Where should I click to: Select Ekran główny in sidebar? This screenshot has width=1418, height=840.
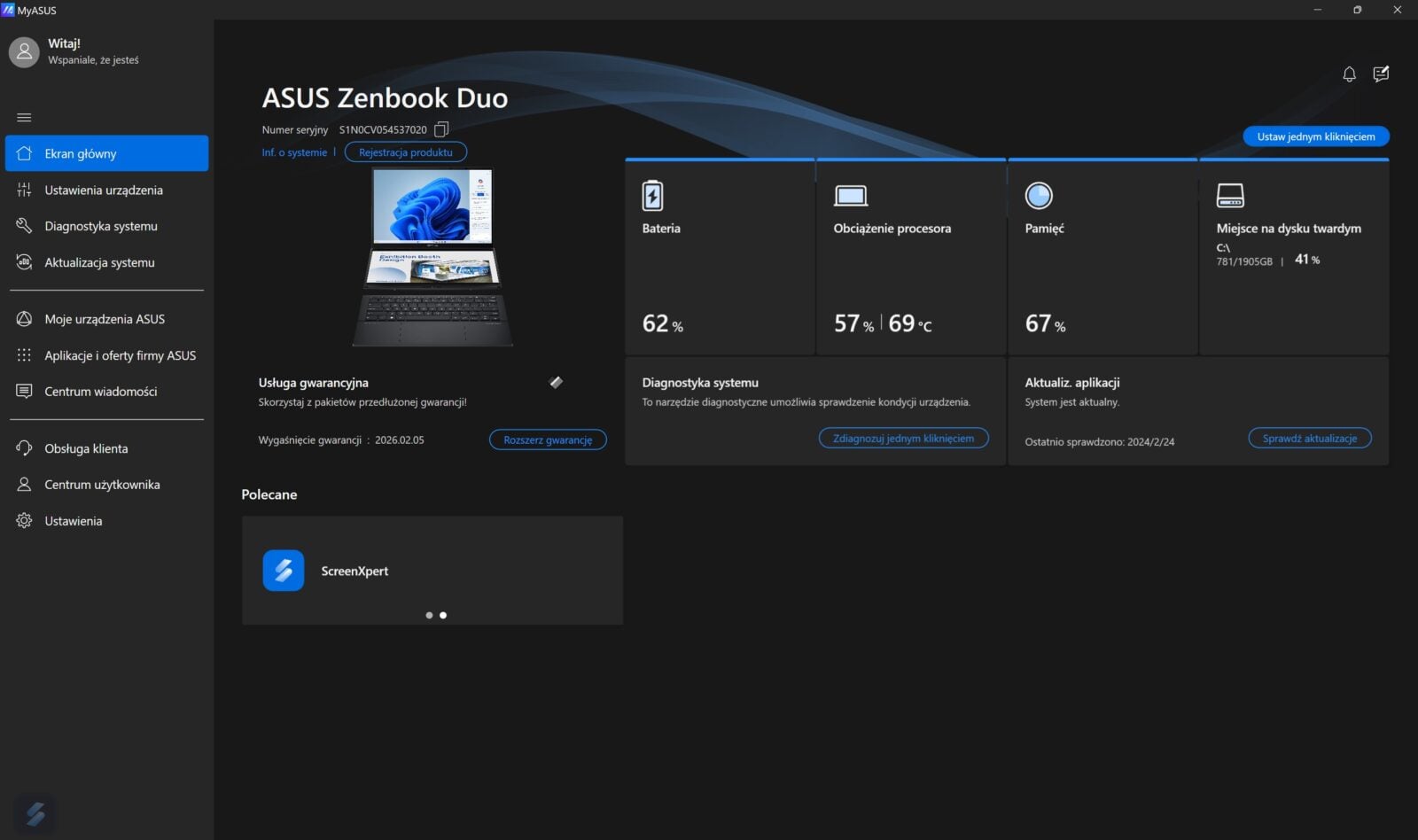click(106, 153)
